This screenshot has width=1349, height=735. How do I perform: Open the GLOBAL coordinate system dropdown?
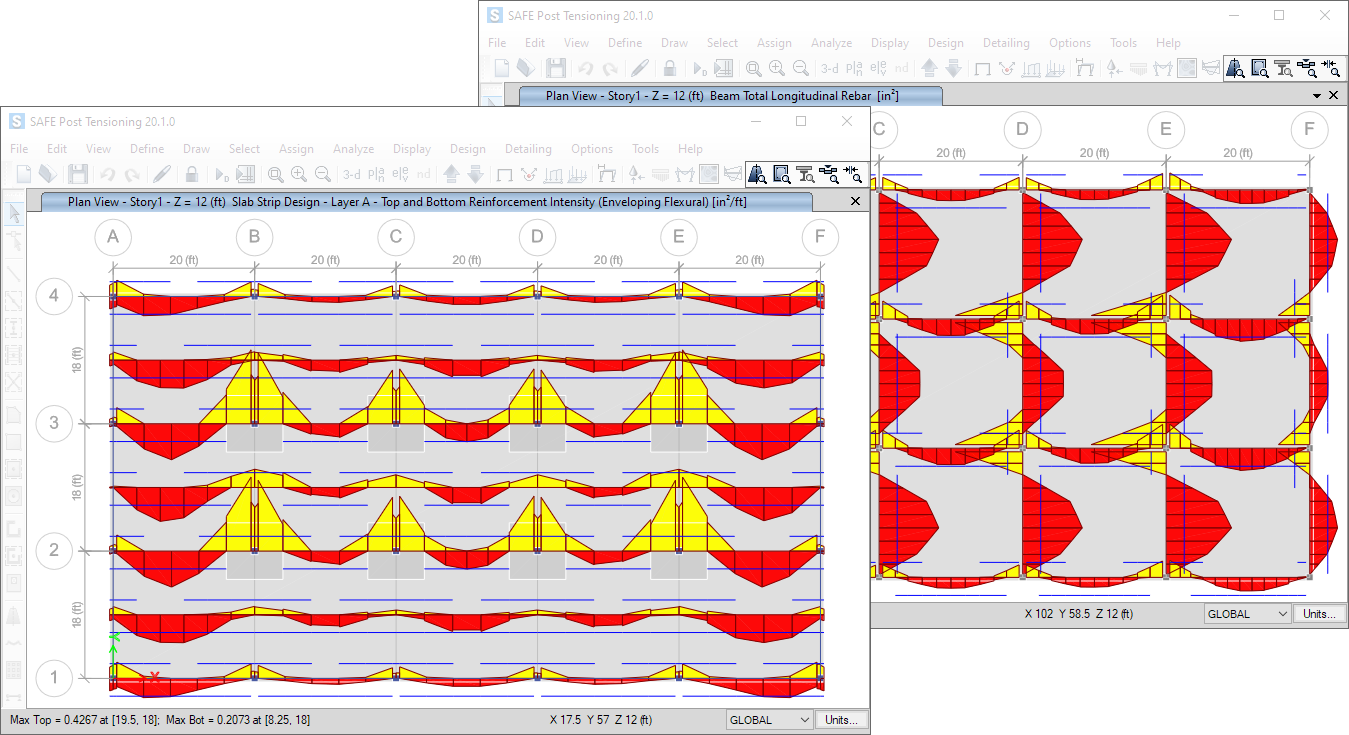(x=768, y=719)
